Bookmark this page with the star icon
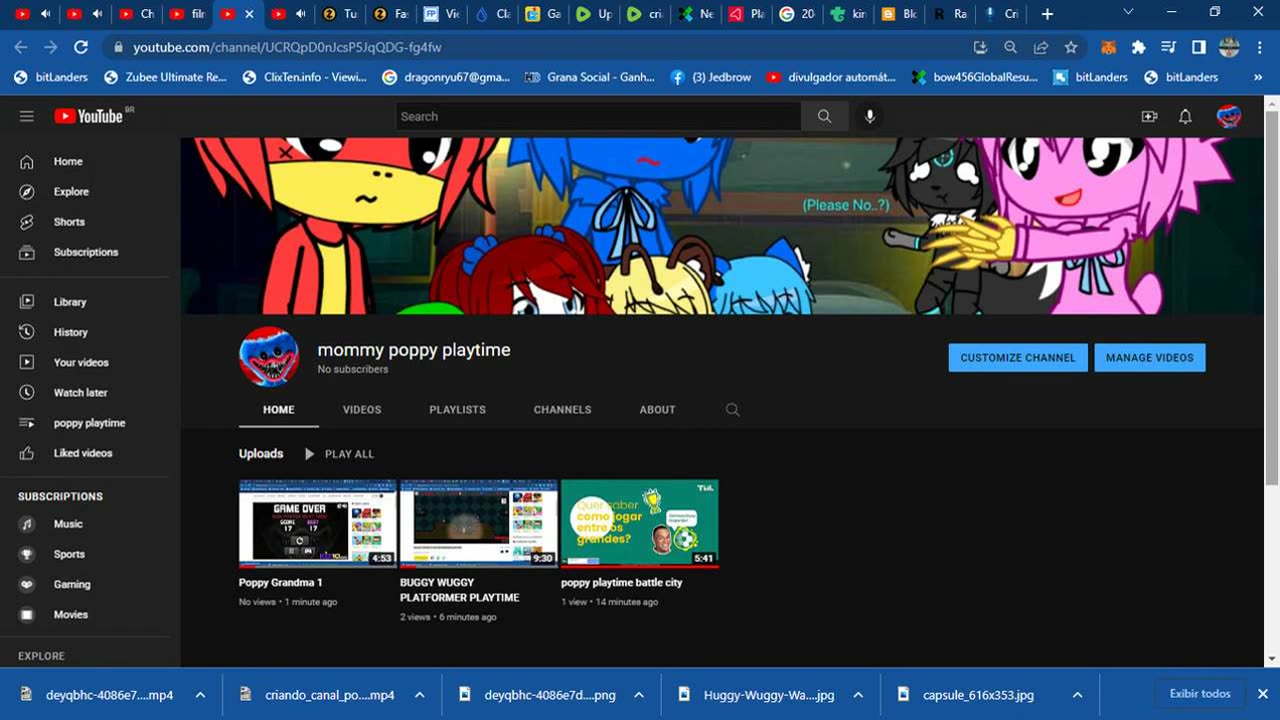Screen dimensions: 1280x720 click(x=1071, y=47)
